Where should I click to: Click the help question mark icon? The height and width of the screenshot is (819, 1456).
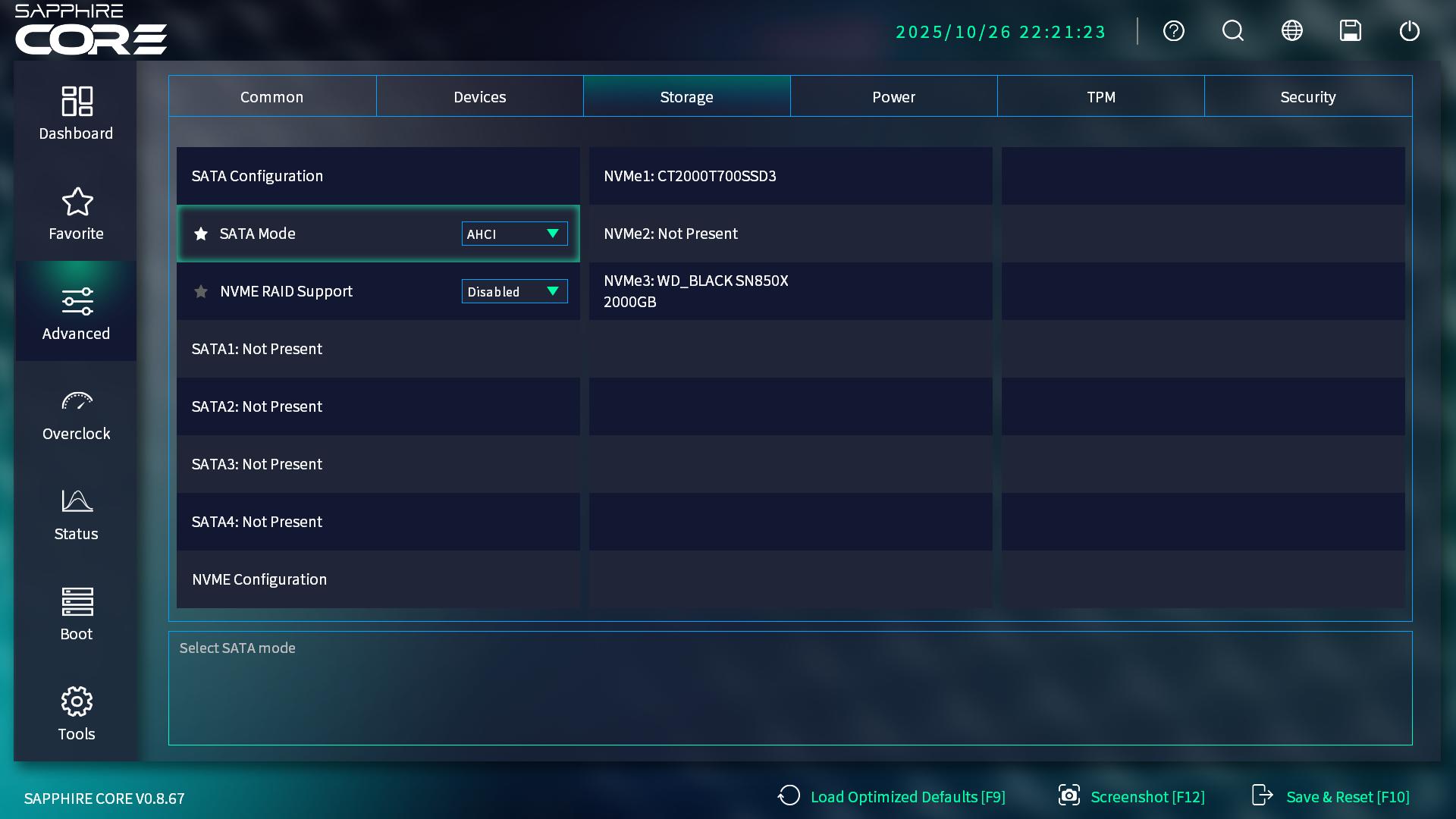[1173, 31]
